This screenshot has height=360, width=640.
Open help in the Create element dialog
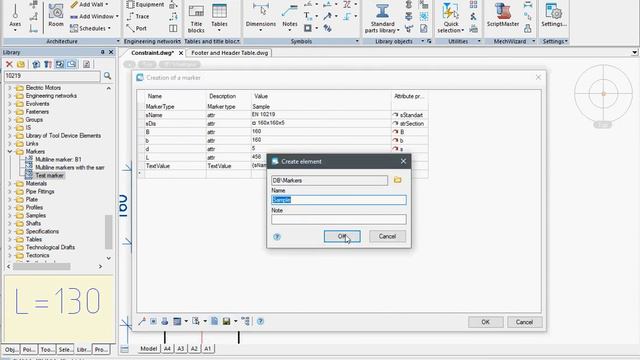click(x=277, y=237)
